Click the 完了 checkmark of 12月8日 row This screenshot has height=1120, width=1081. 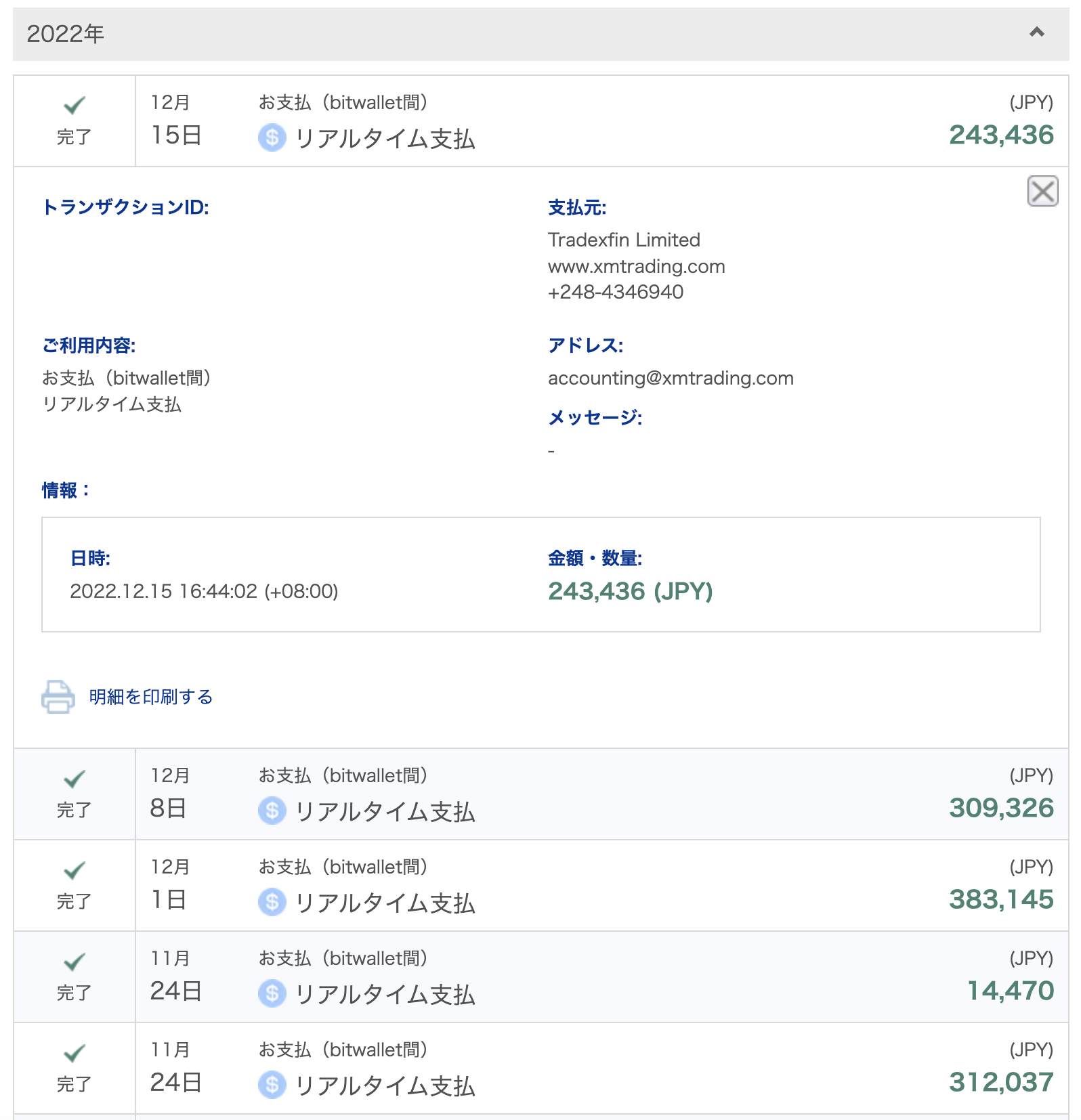[75, 779]
